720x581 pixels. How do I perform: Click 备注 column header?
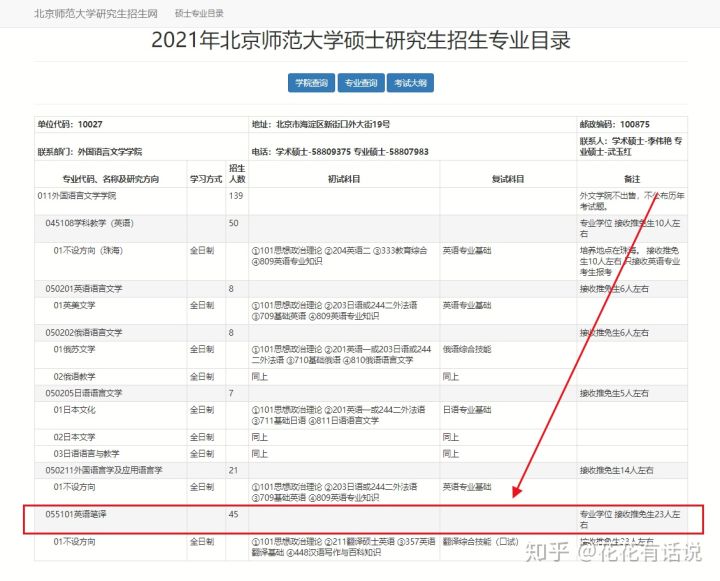pyautogui.click(x=632, y=174)
